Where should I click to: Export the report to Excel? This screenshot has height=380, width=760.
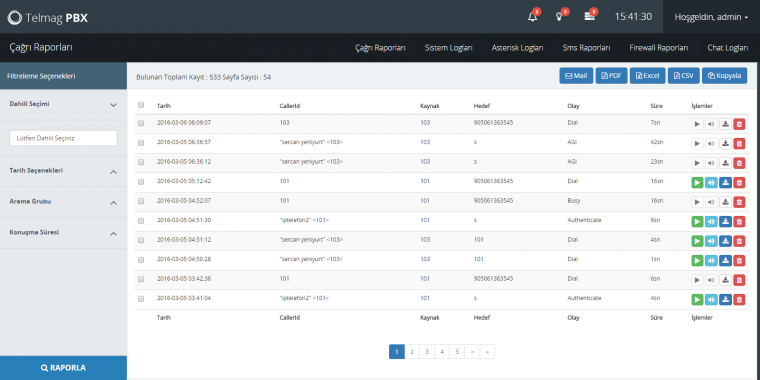[648, 76]
